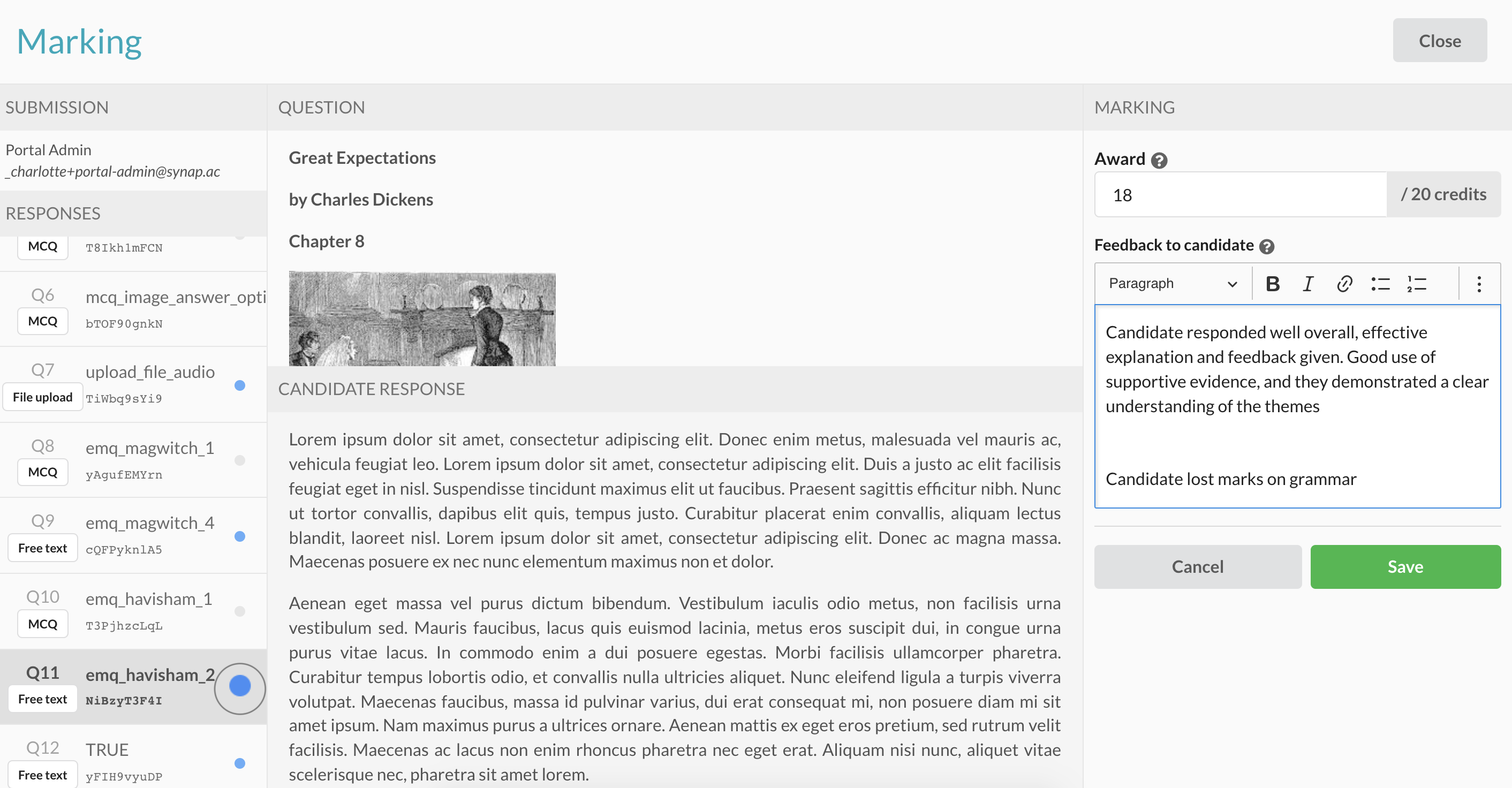The width and height of the screenshot is (1512, 788).
Task: Click the '/ 20 credits' label
Action: (1443, 194)
